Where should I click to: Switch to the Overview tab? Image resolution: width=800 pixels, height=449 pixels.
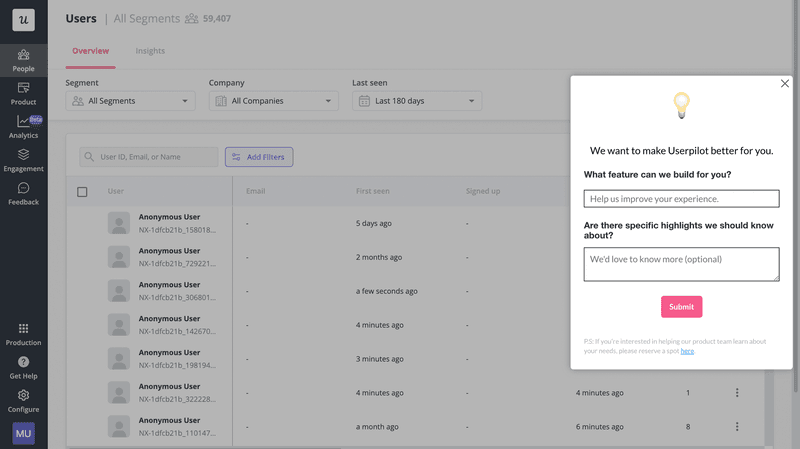[90, 51]
